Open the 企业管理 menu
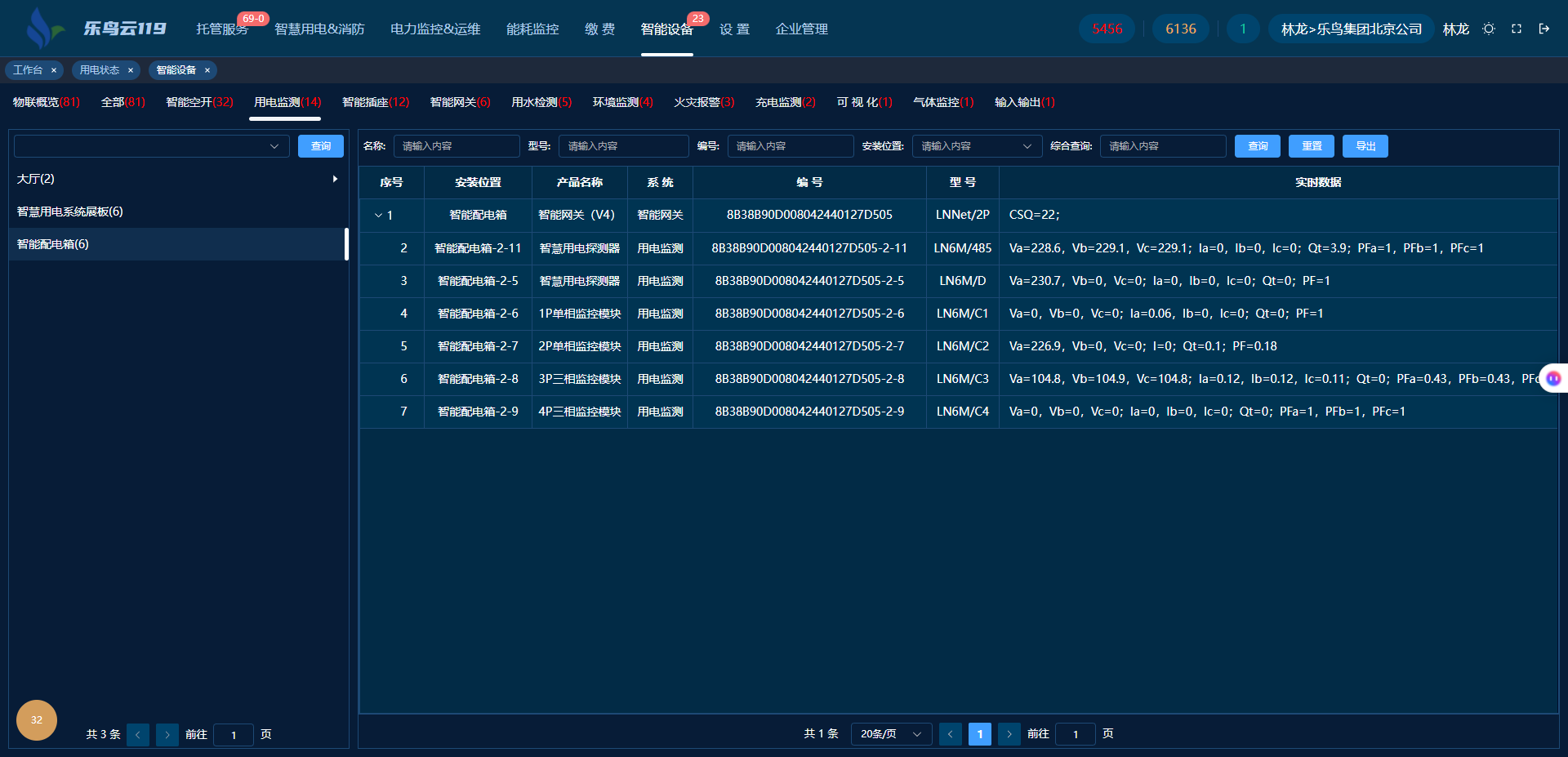Screen dimensions: 1568x757 (x=801, y=29)
